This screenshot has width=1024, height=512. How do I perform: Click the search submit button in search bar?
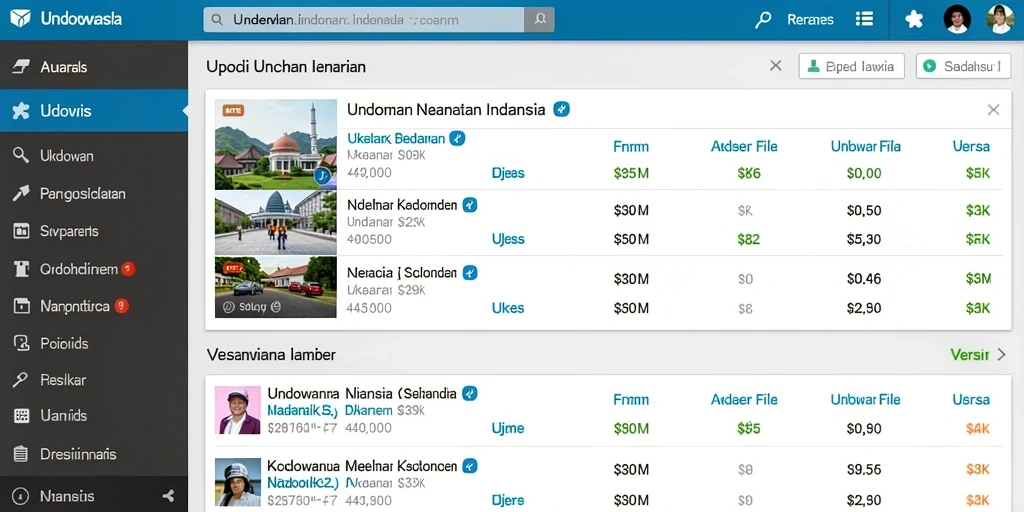(539, 20)
